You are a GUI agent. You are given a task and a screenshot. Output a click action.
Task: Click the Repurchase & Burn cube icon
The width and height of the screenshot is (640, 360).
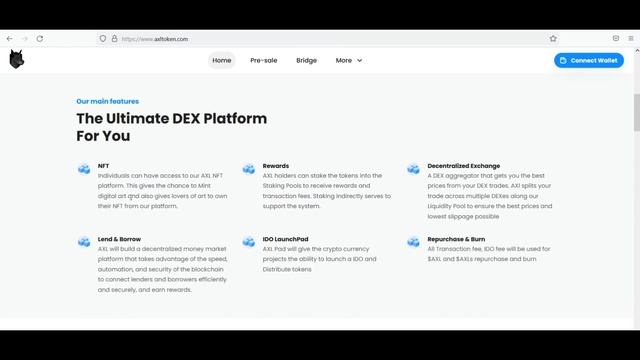(413, 242)
